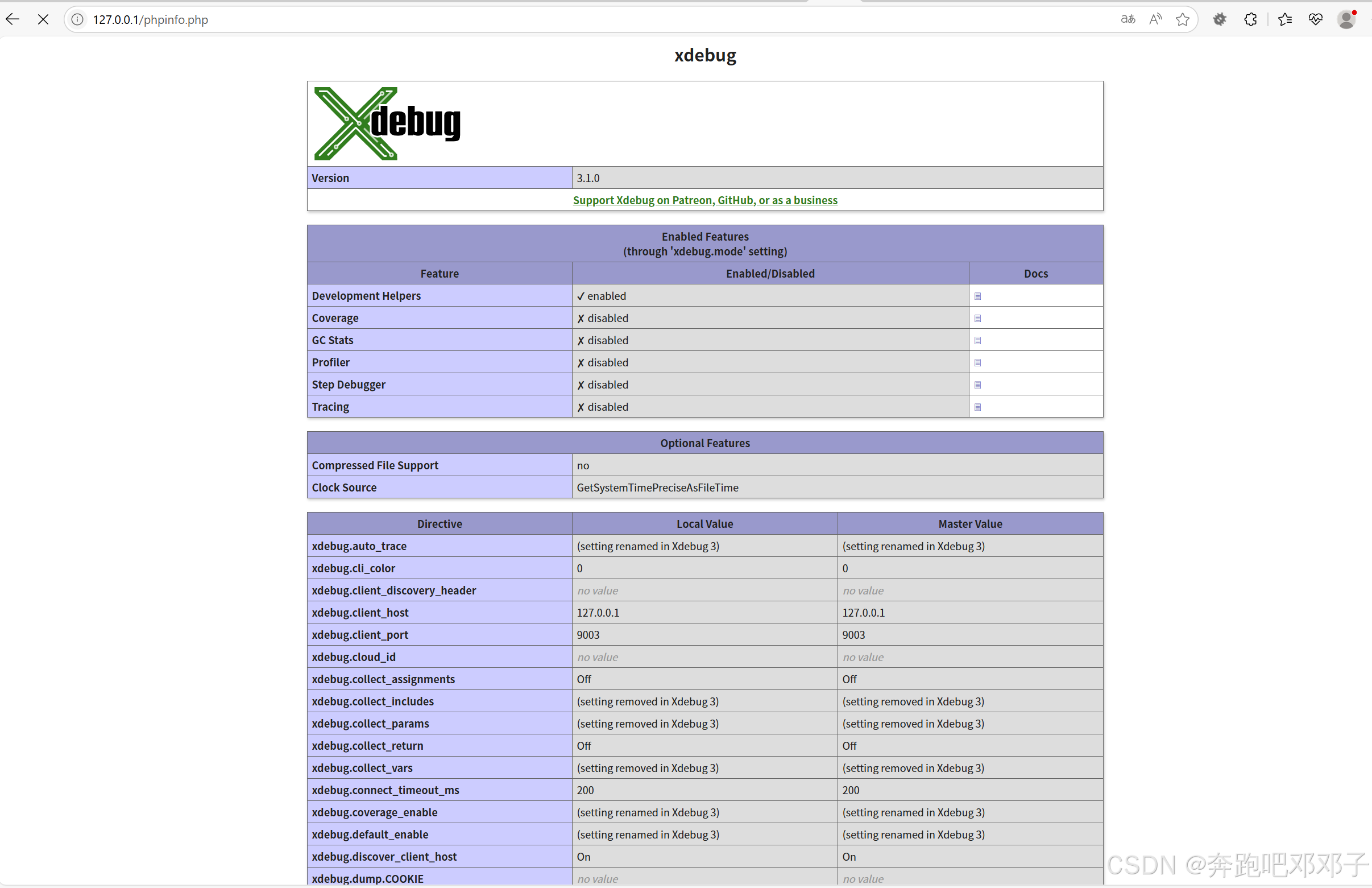
Task: Open docs icon for GC Stats row
Action: pyautogui.click(x=977, y=340)
